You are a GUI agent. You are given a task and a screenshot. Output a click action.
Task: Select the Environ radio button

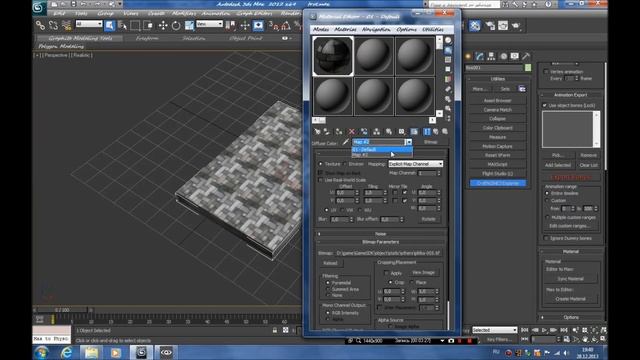[345, 164]
